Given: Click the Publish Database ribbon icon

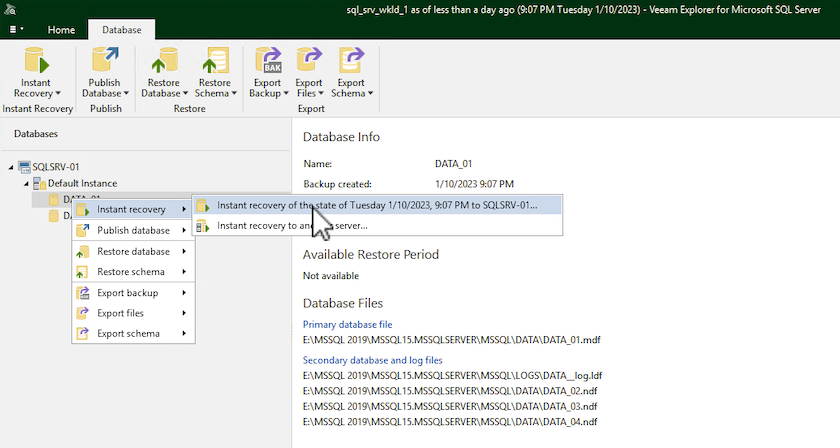Looking at the screenshot, I should pyautogui.click(x=105, y=61).
